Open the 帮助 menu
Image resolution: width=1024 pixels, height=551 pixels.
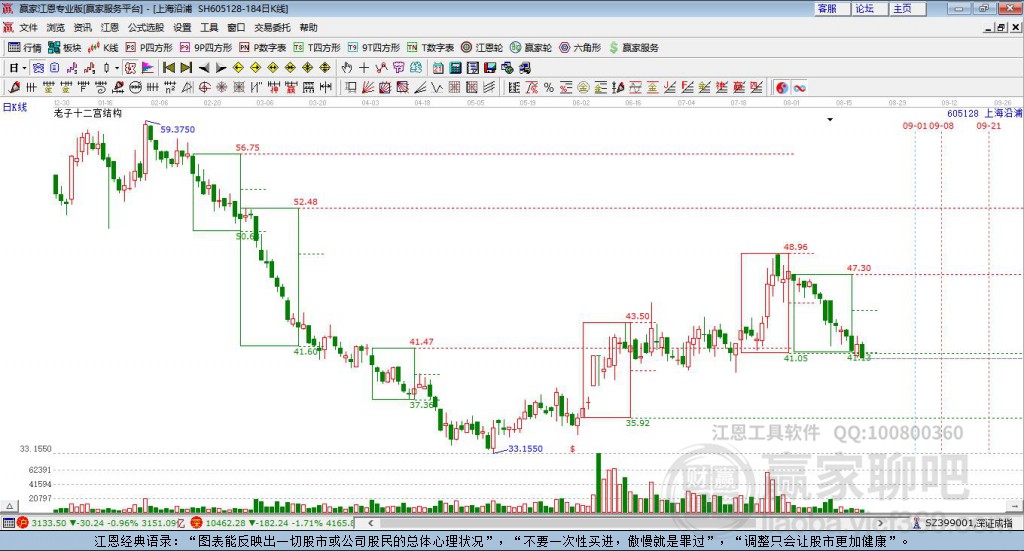tap(308, 27)
